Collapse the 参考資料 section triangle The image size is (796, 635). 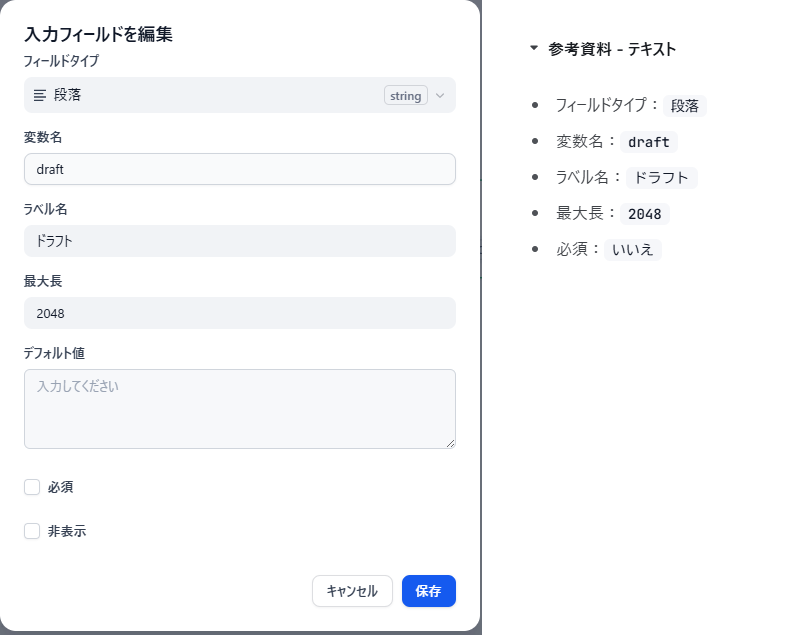534,48
